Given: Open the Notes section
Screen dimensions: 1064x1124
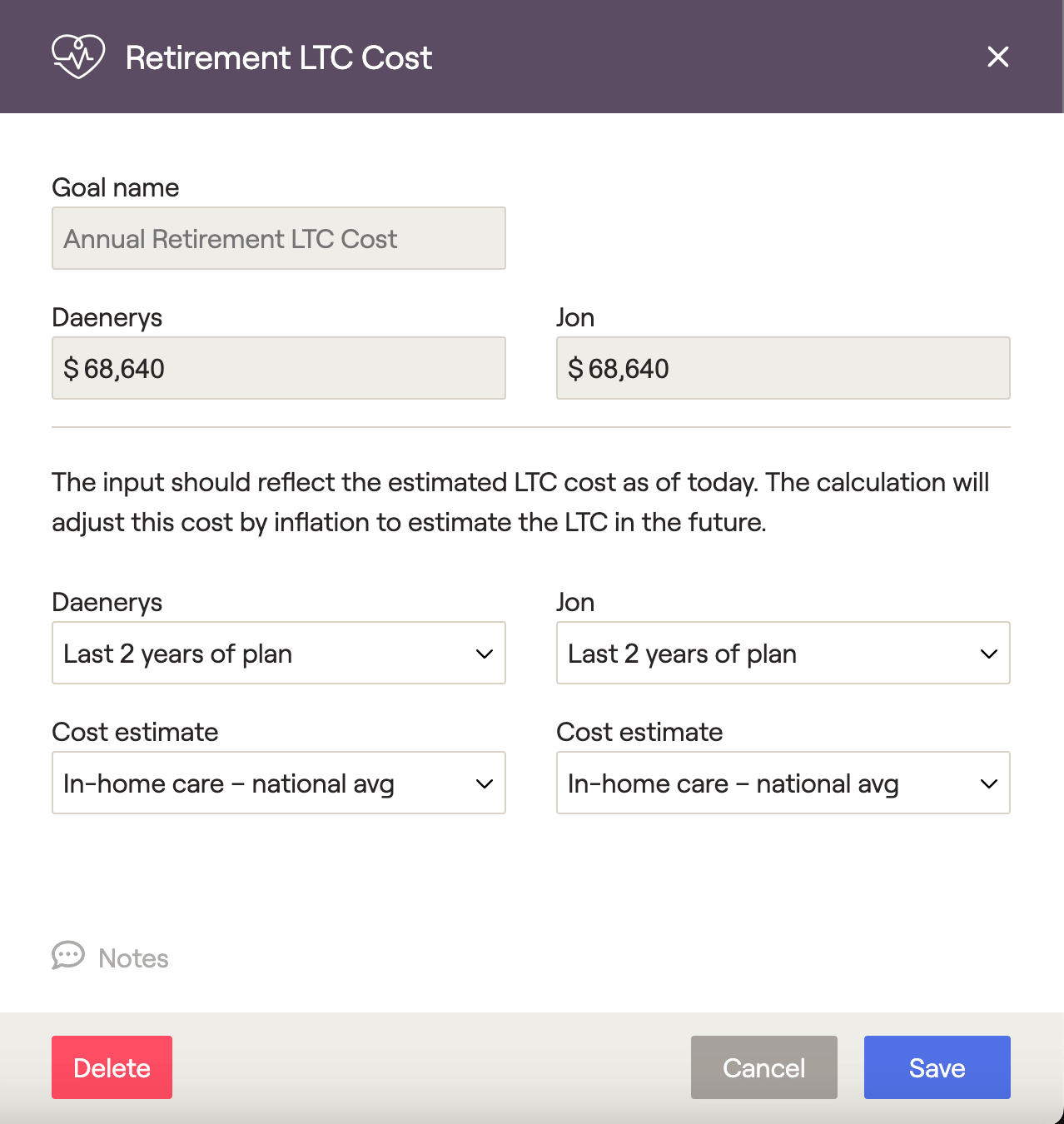Looking at the screenshot, I should [110, 957].
